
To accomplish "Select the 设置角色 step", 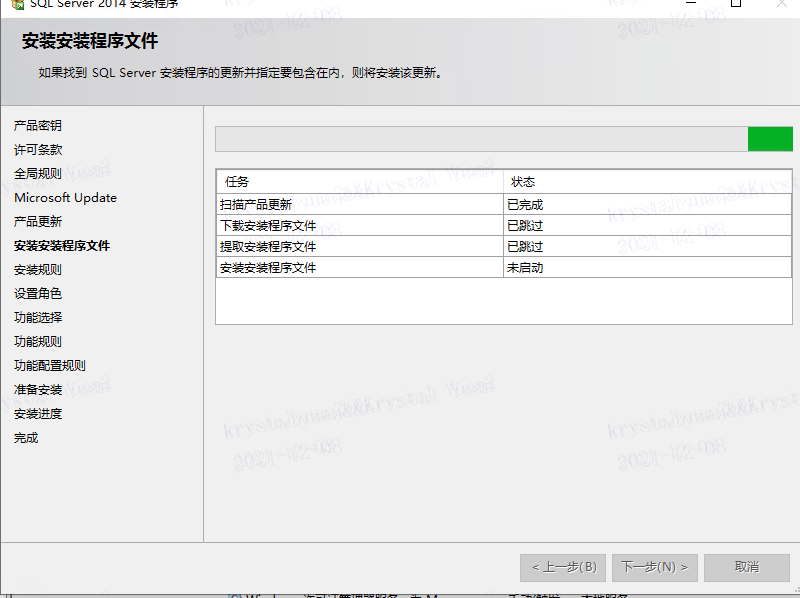I will [x=38, y=293].
